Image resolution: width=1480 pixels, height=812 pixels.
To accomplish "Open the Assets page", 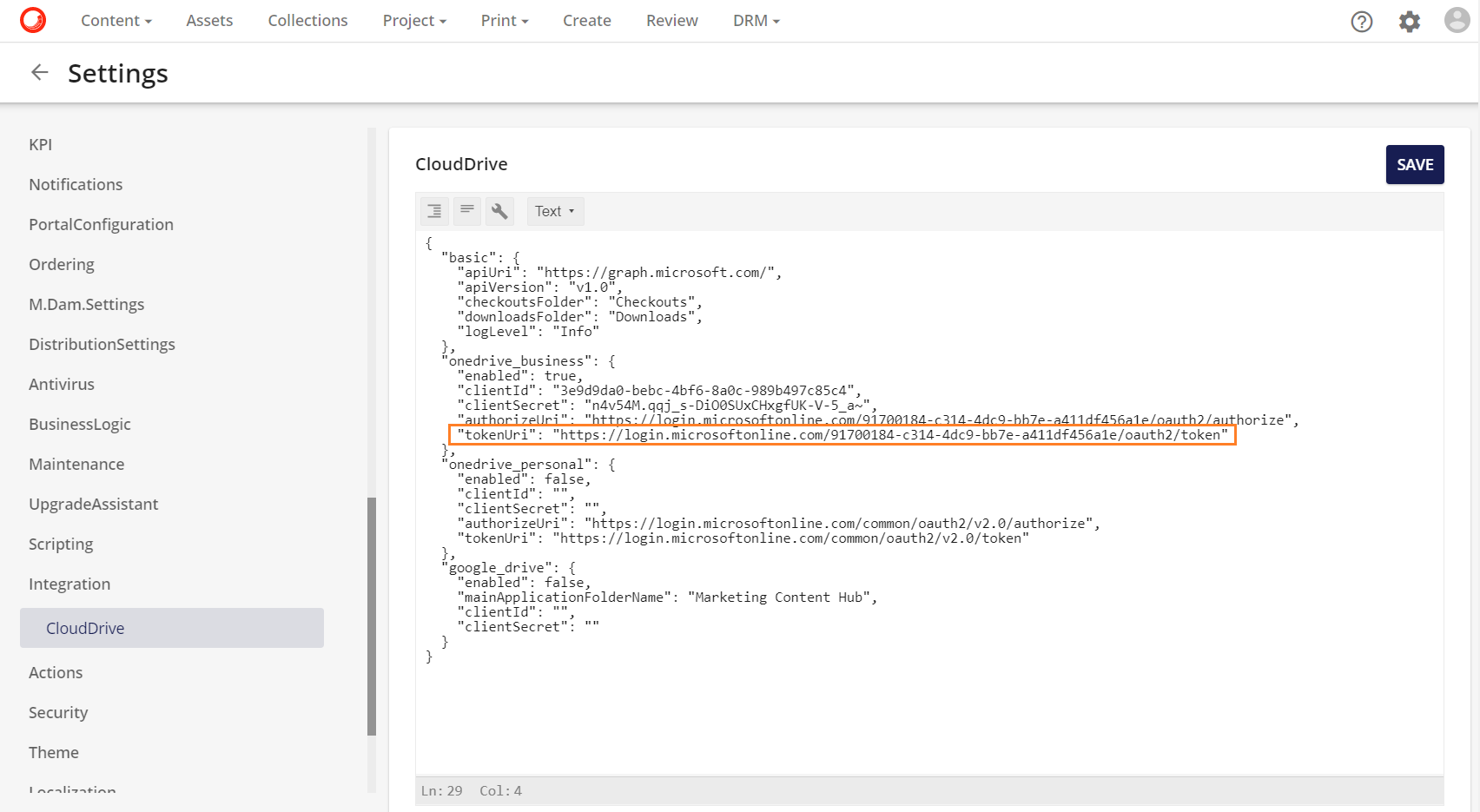I will pyautogui.click(x=209, y=21).
